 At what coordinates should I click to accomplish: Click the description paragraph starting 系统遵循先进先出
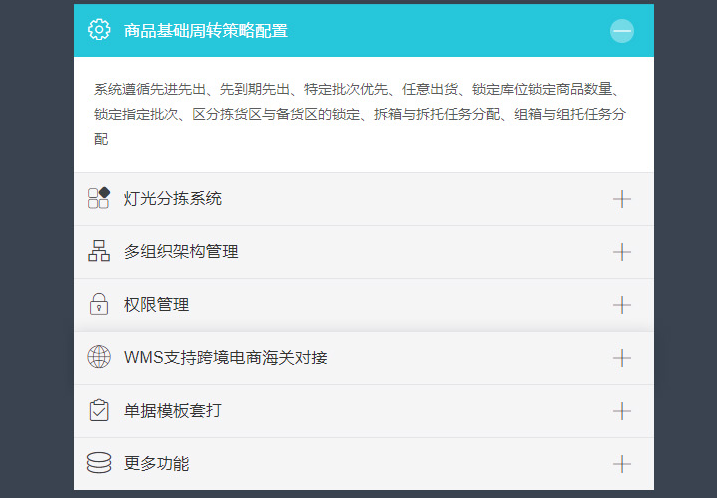click(360, 114)
